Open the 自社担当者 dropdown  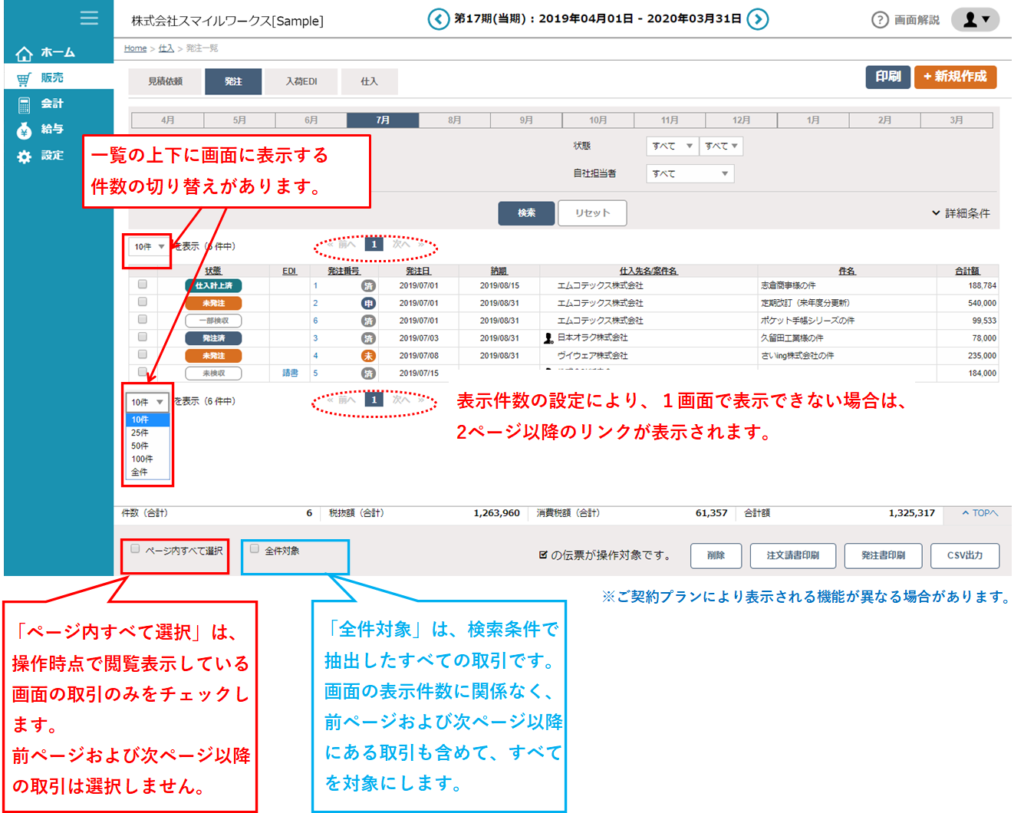point(689,174)
